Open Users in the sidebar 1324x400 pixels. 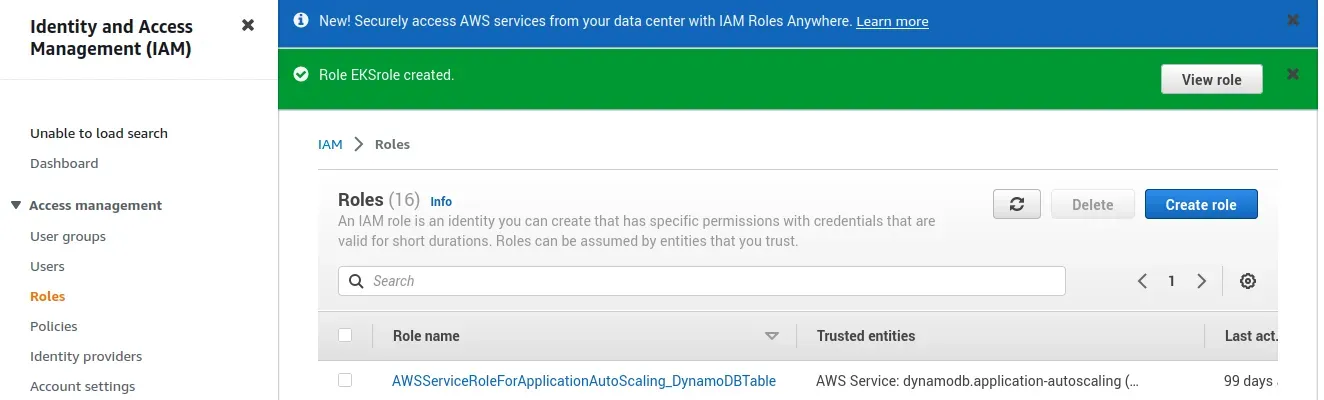[47, 266]
